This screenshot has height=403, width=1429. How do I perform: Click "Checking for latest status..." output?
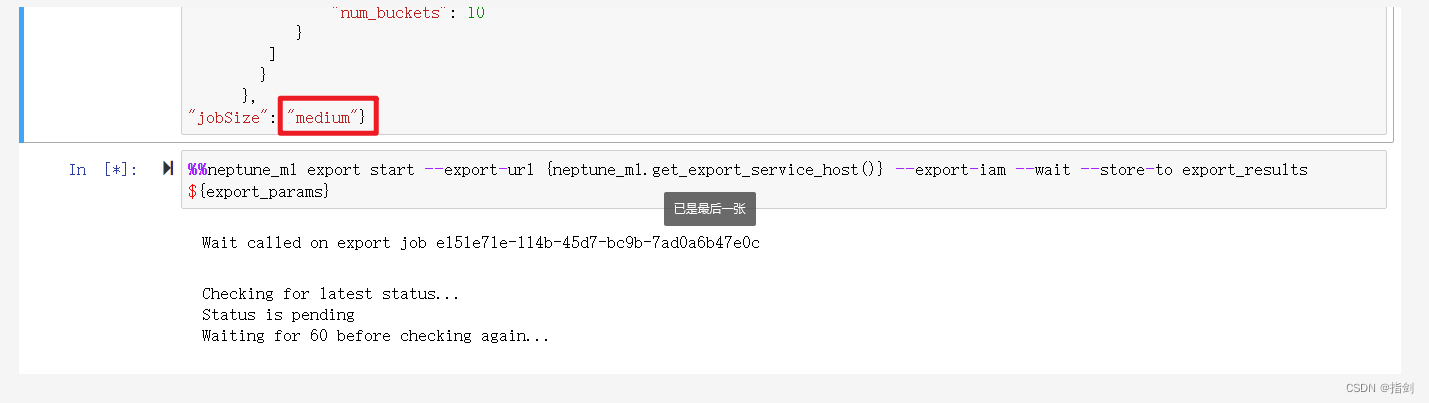click(331, 294)
